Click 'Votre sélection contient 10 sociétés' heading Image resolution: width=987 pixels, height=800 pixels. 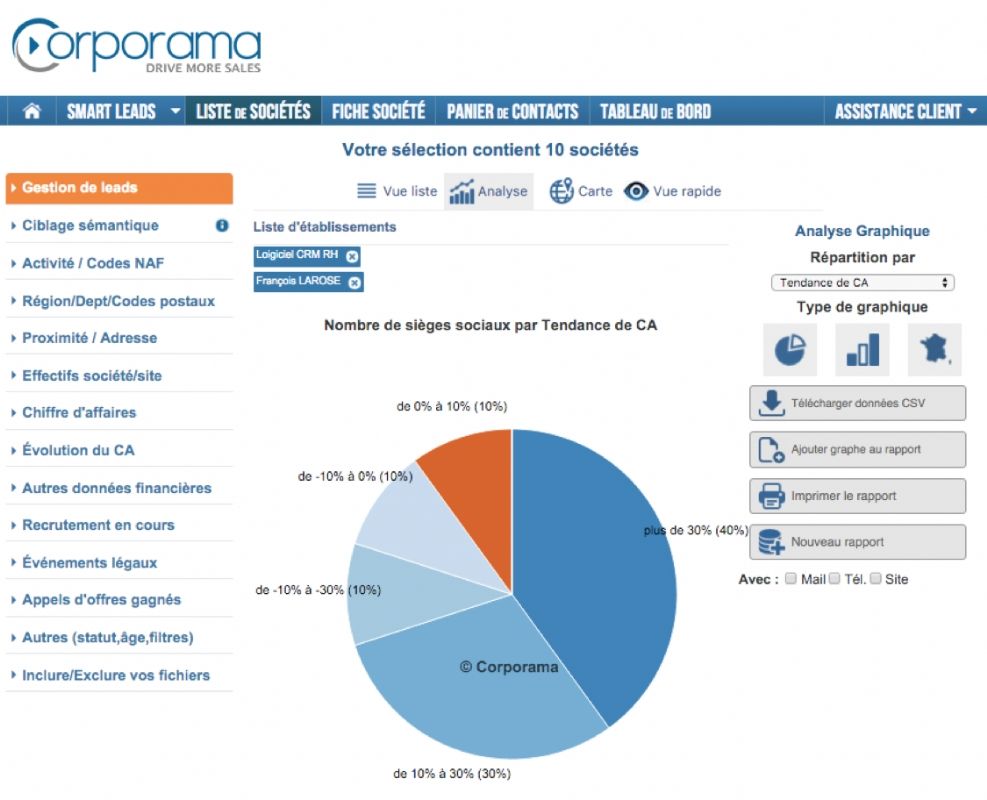490,150
